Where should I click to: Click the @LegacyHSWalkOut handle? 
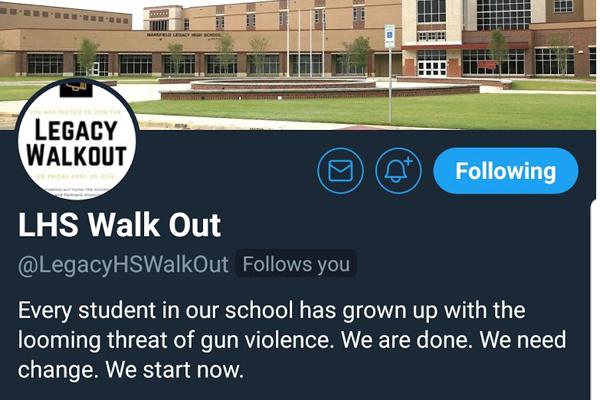[x=123, y=264]
